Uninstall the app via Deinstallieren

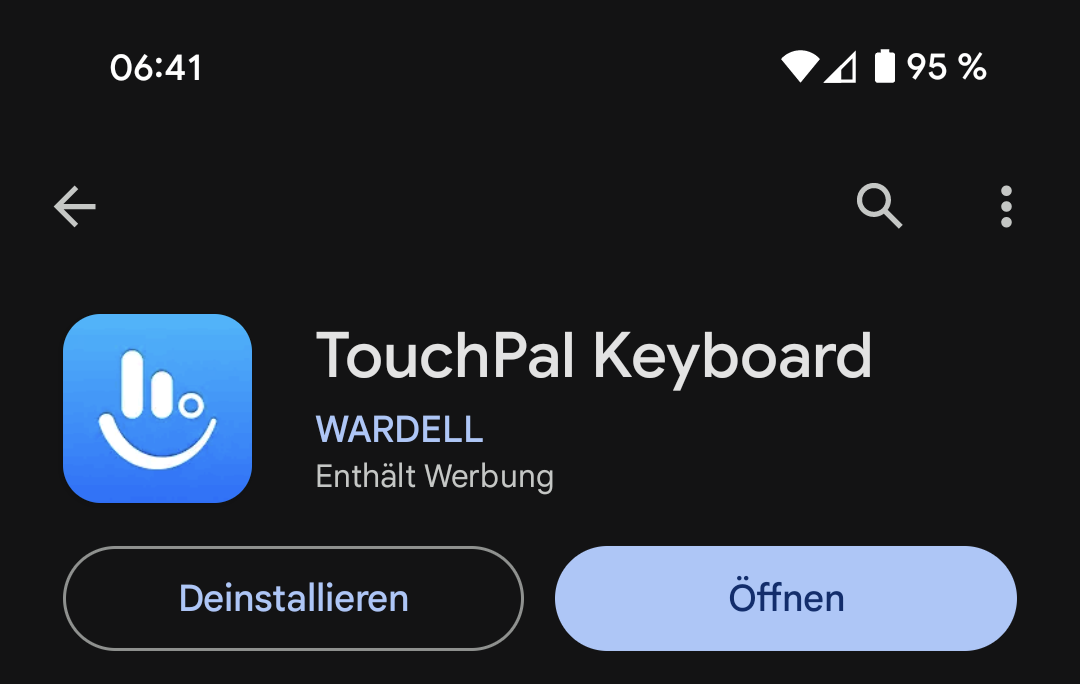(x=293, y=598)
